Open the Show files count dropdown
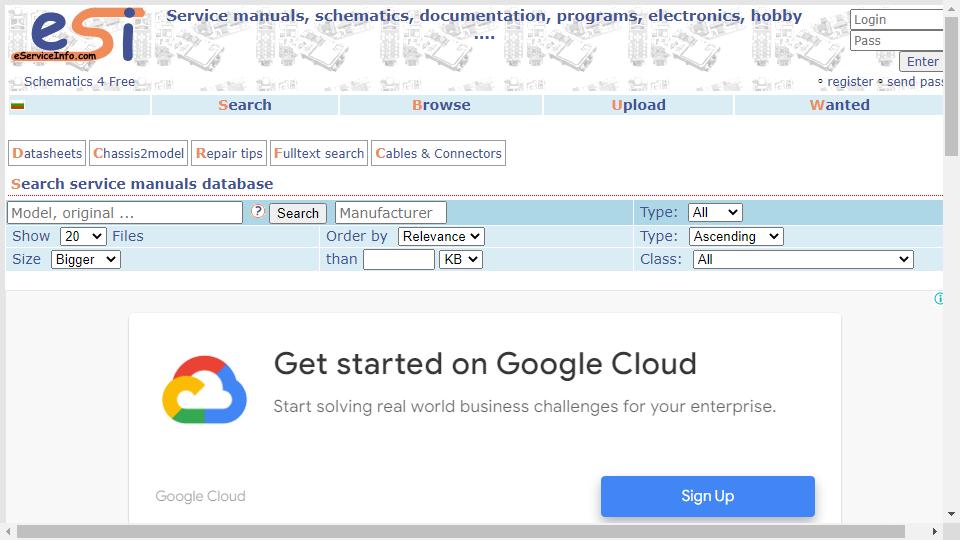The height and width of the screenshot is (540, 960). (x=83, y=236)
